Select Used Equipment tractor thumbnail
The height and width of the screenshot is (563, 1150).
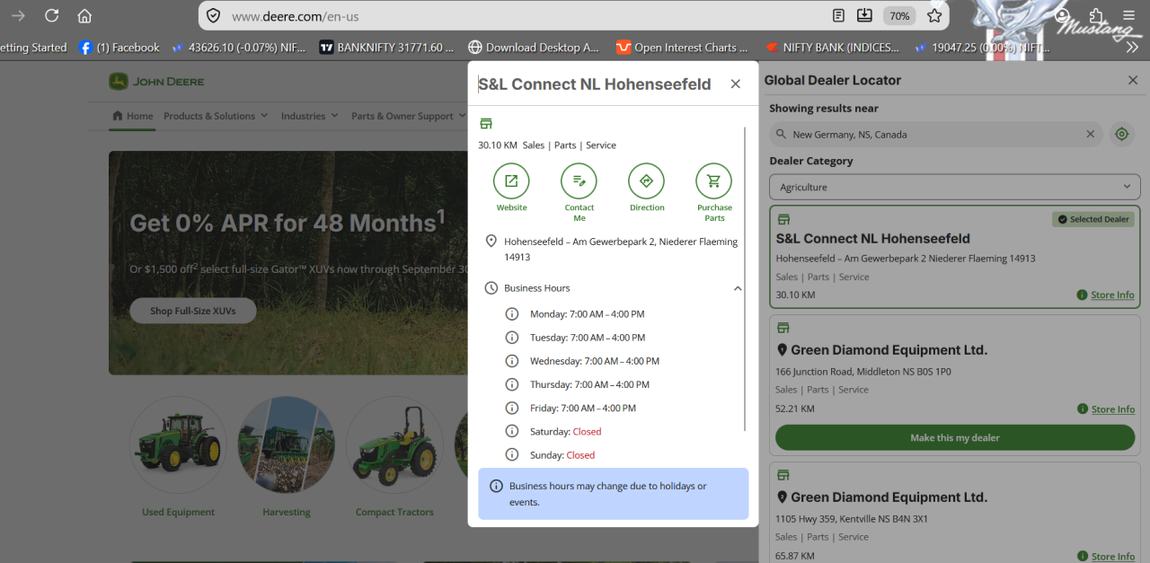tap(178, 445)
